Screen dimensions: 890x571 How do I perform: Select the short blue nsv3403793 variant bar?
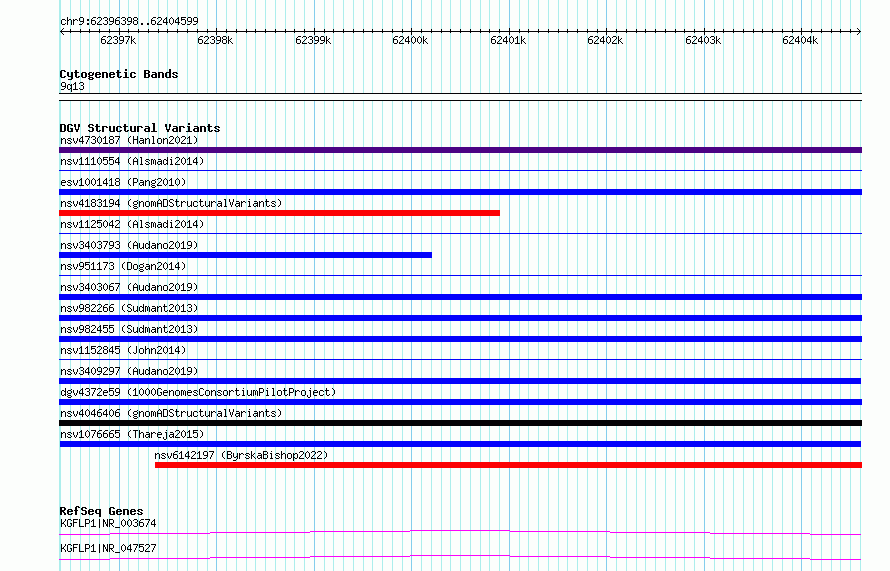245,255
